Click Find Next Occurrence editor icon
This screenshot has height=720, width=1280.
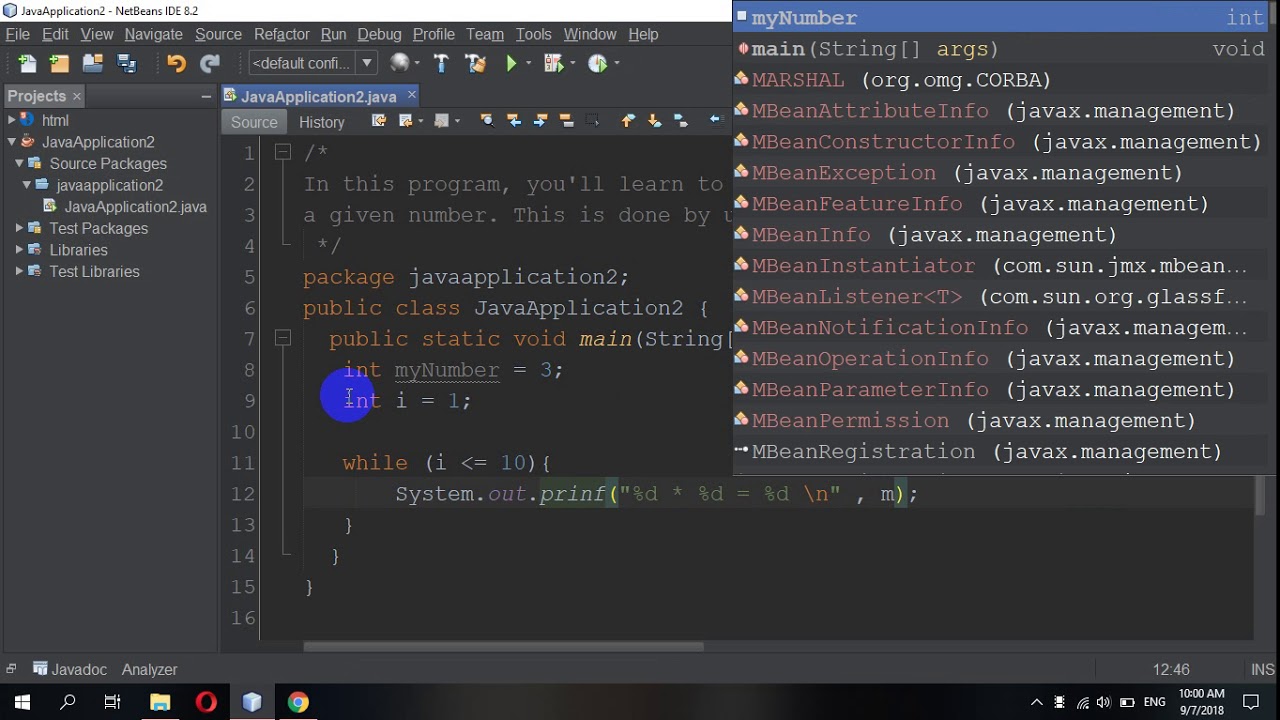coord(540,121)
